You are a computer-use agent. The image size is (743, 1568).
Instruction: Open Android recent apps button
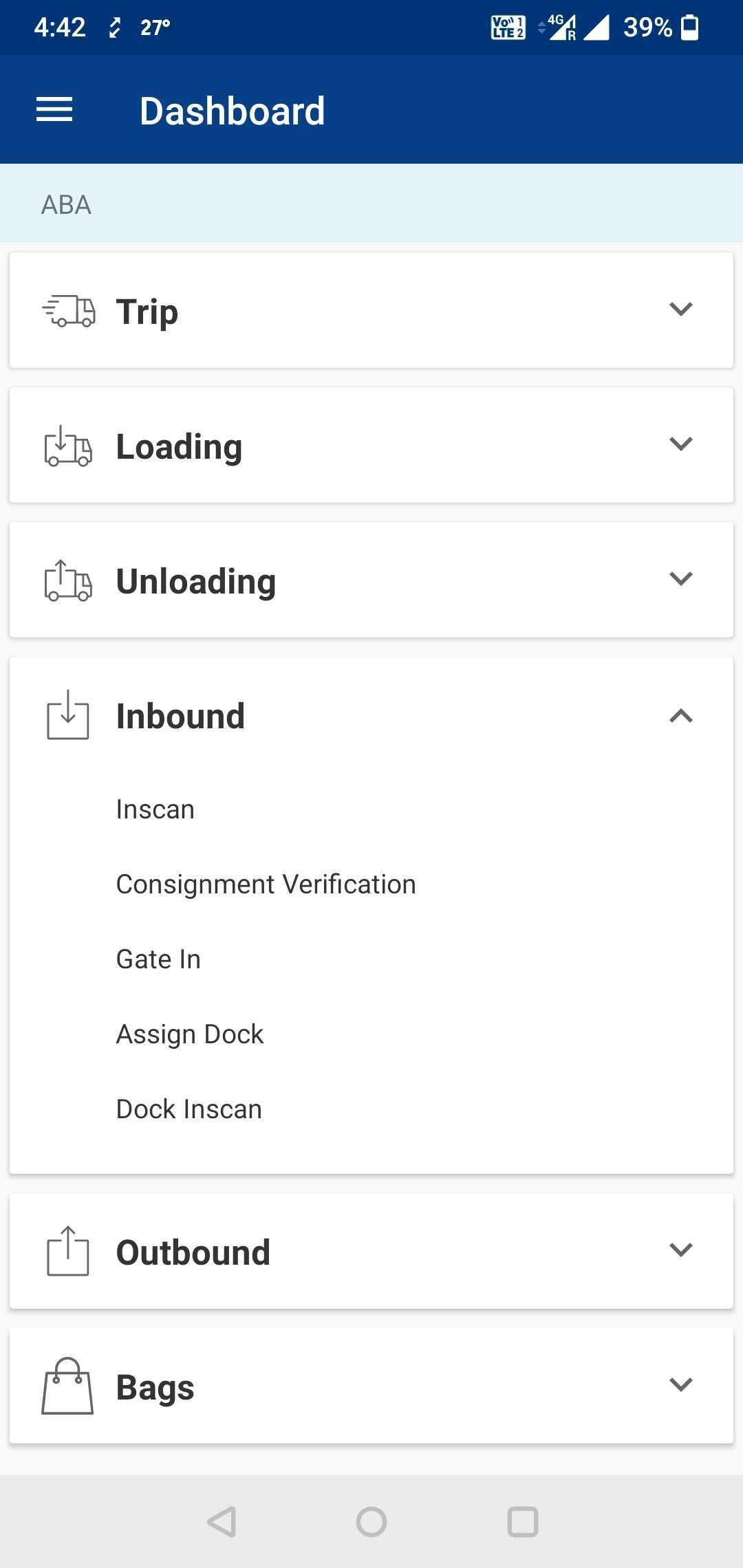click(522, 1521)
